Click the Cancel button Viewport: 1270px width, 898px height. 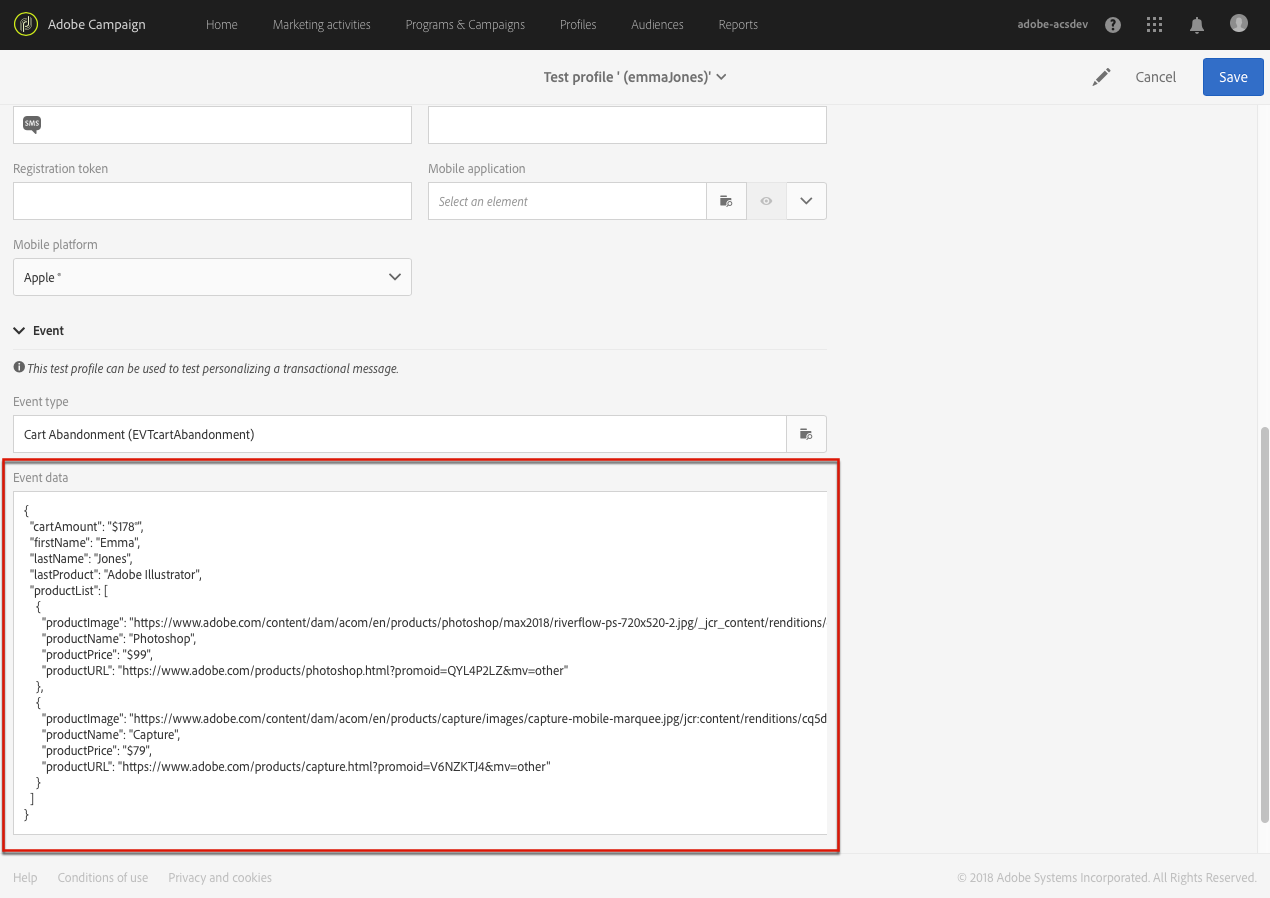[x=1156, y=77]
